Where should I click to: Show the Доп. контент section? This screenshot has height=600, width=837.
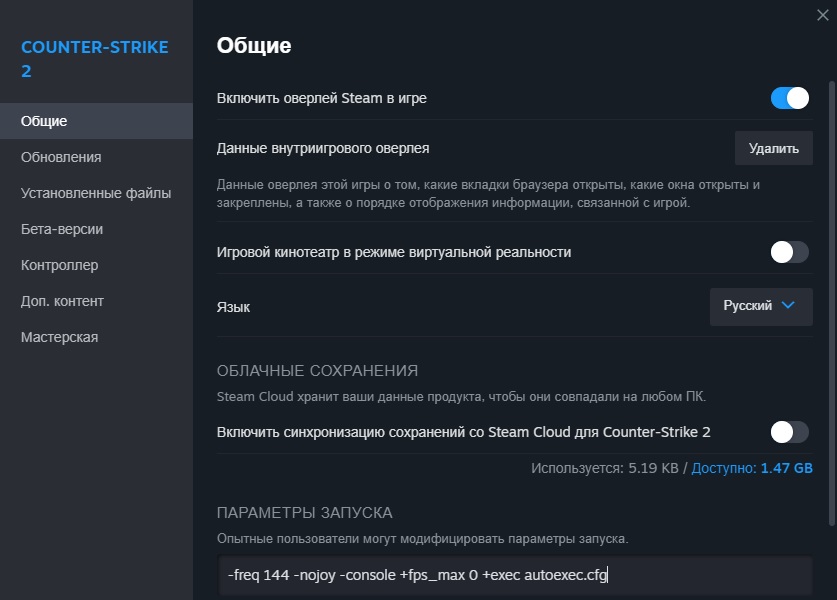point(62,301)
